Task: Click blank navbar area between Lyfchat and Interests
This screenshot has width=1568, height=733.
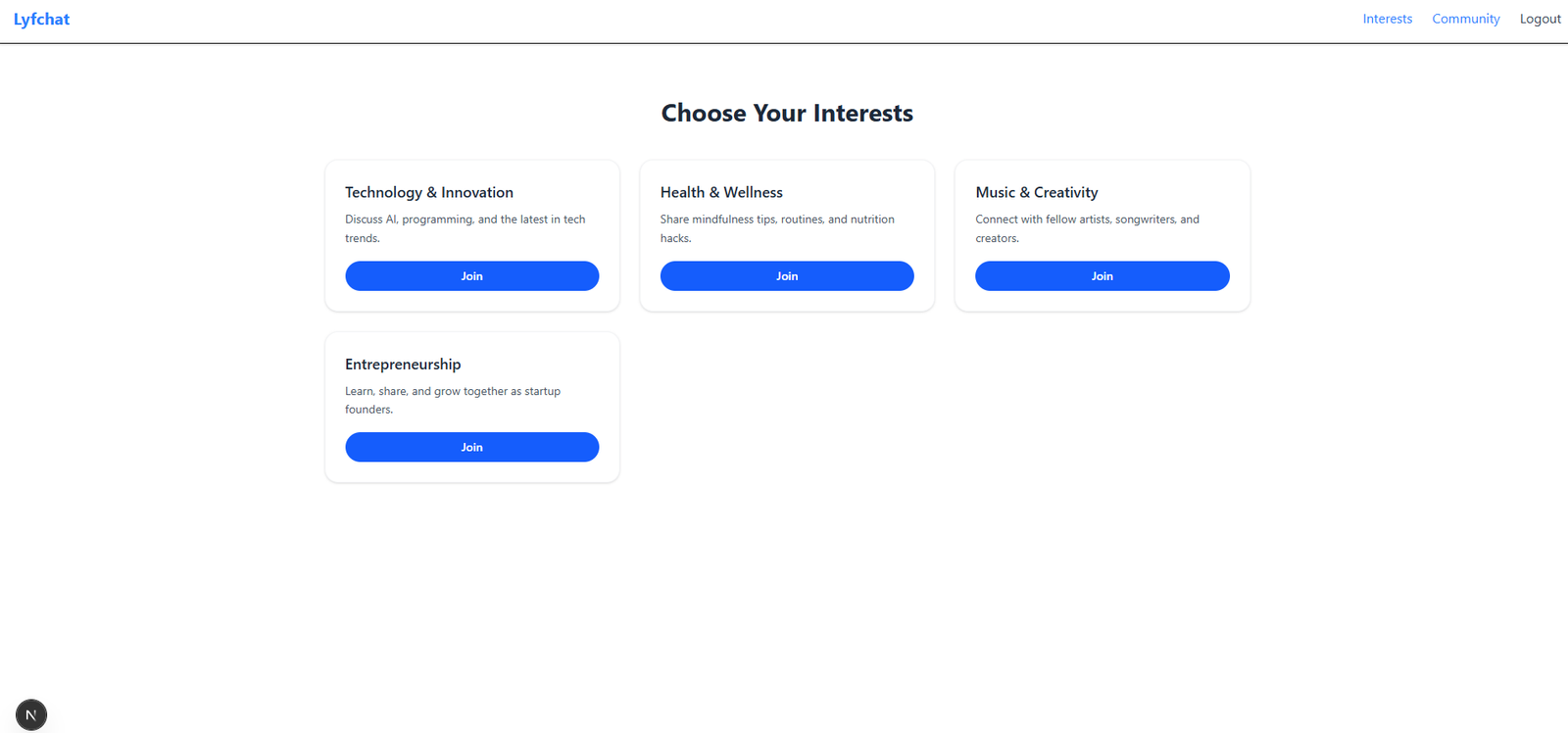Action: 686,20
